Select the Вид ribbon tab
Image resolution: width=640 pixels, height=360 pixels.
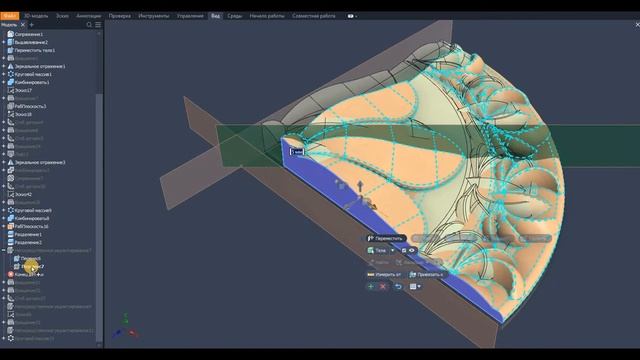point(215,16)
